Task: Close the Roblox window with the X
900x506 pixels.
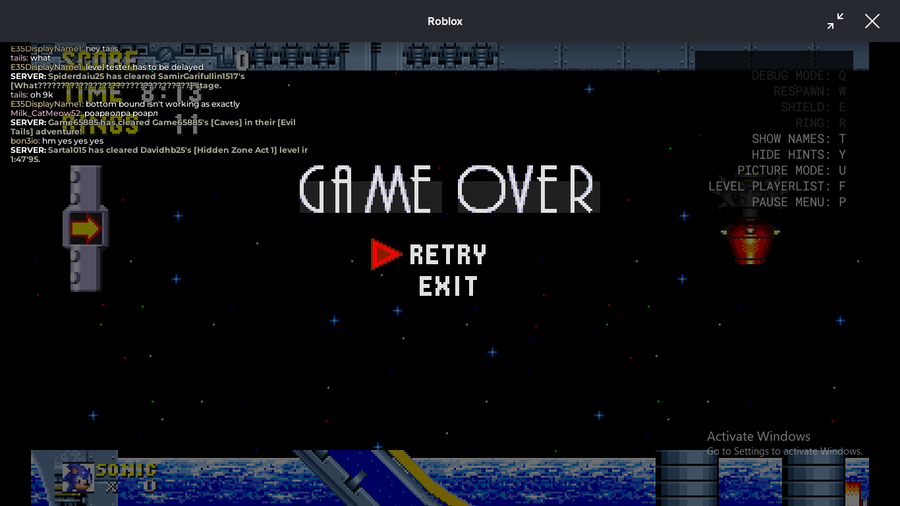Action: tap(872, 21)
